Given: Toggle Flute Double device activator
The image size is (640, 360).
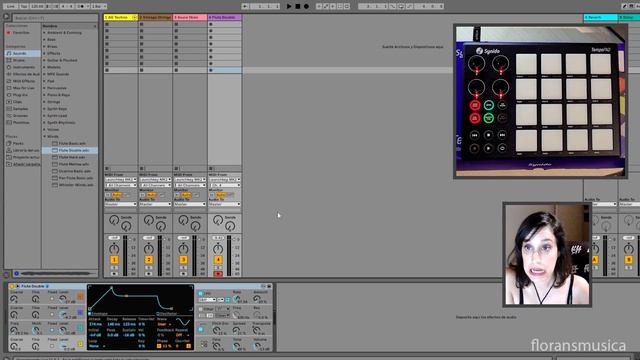Looking at the screenshot, I should click(x=11, y=286).
